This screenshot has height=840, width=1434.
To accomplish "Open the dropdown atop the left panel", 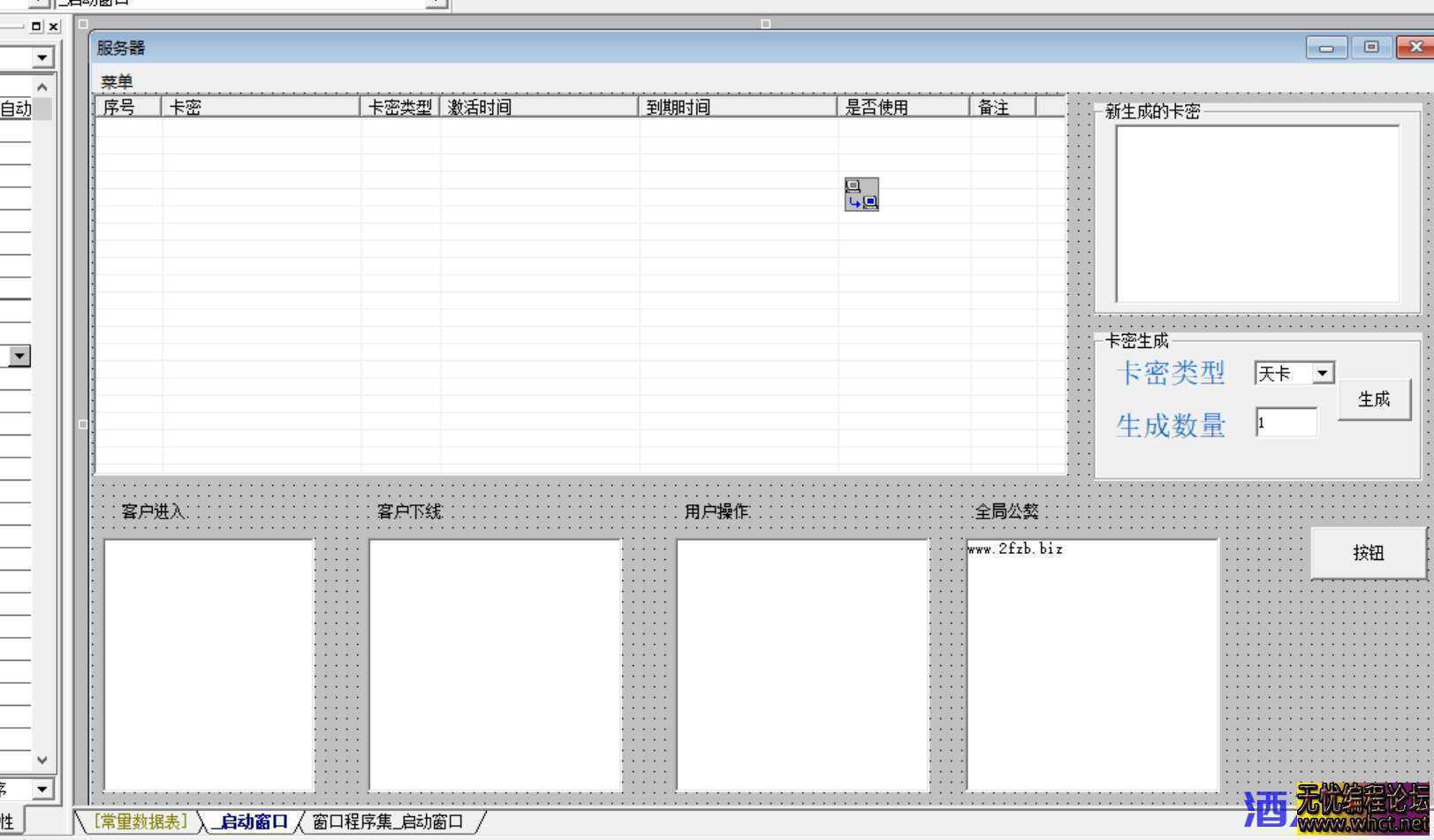I will [42, 58].
